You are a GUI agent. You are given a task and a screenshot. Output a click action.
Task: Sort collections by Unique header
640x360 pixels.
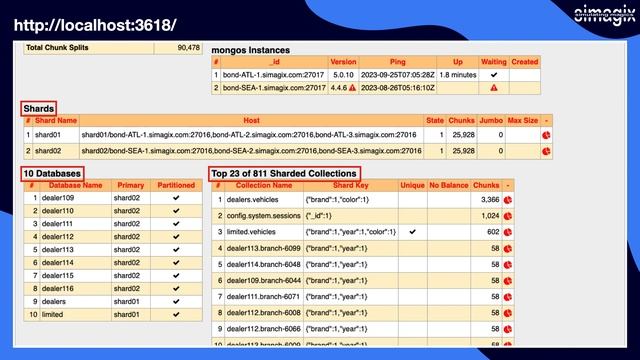pos(413,185)
